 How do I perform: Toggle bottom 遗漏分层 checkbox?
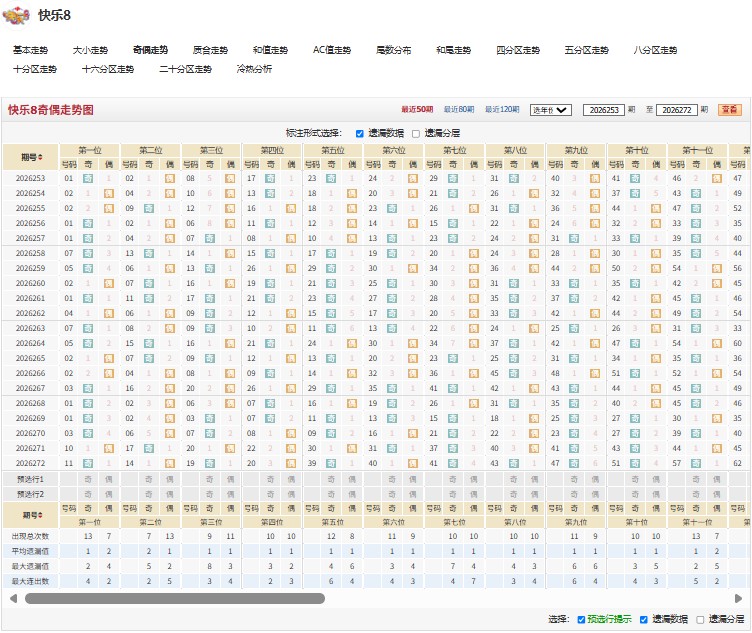(700, 620)
